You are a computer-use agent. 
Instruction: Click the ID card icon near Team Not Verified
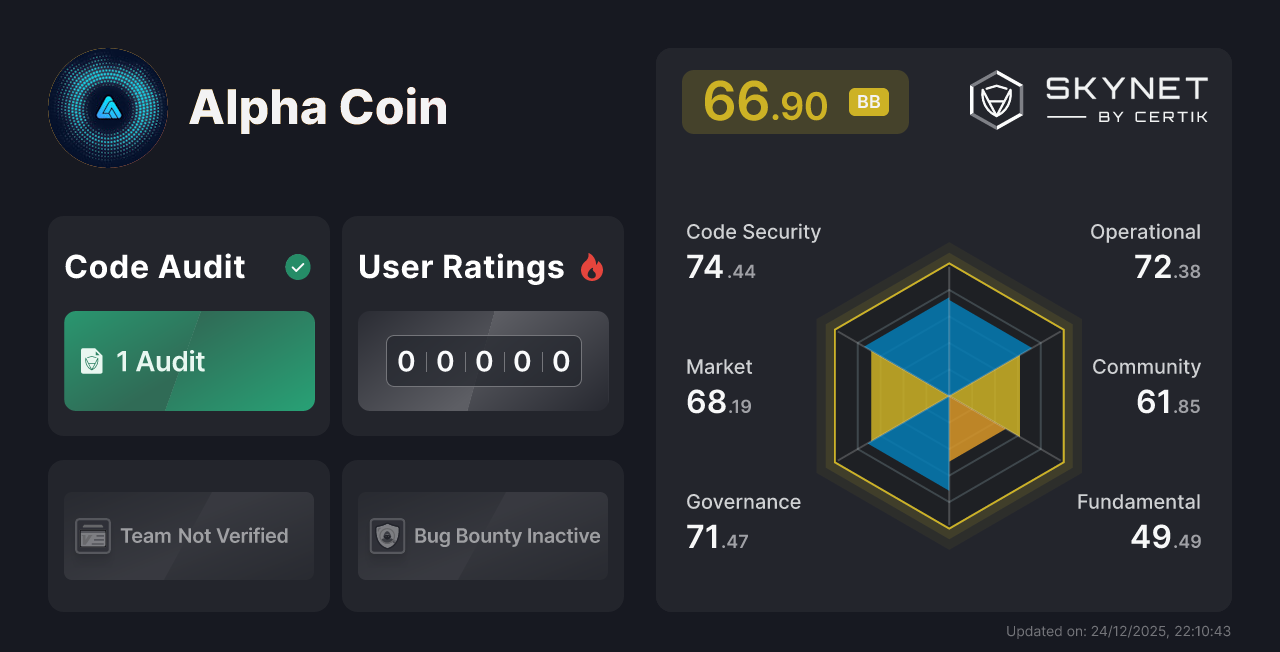tap(93, 536)
